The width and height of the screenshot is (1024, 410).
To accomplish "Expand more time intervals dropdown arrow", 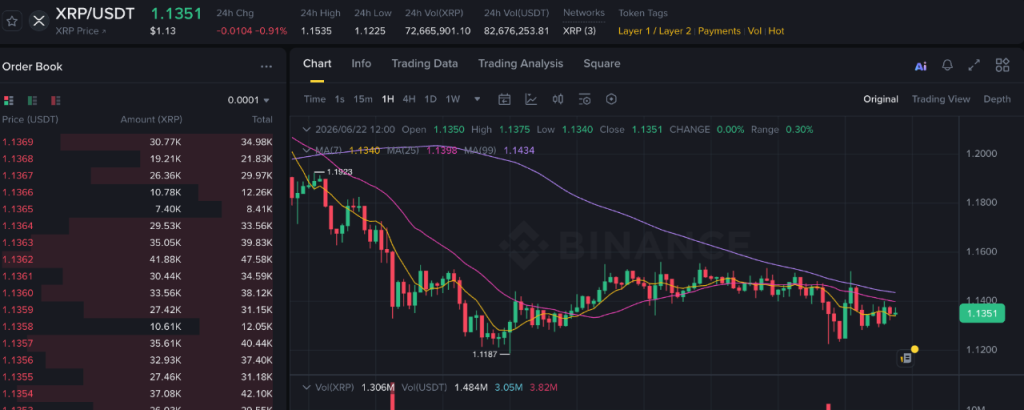I will tap(477, 99).
